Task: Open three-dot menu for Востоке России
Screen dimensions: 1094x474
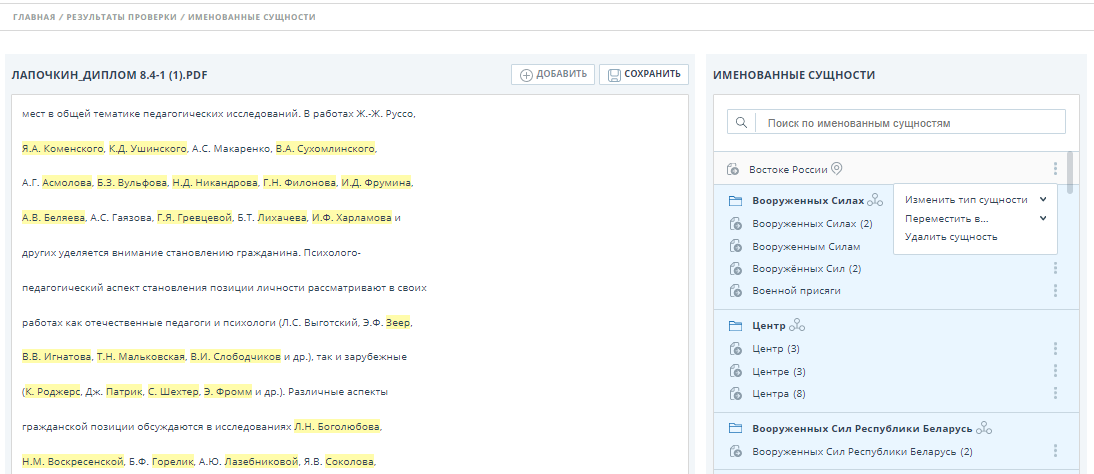Action: (x=1055, y=169)
